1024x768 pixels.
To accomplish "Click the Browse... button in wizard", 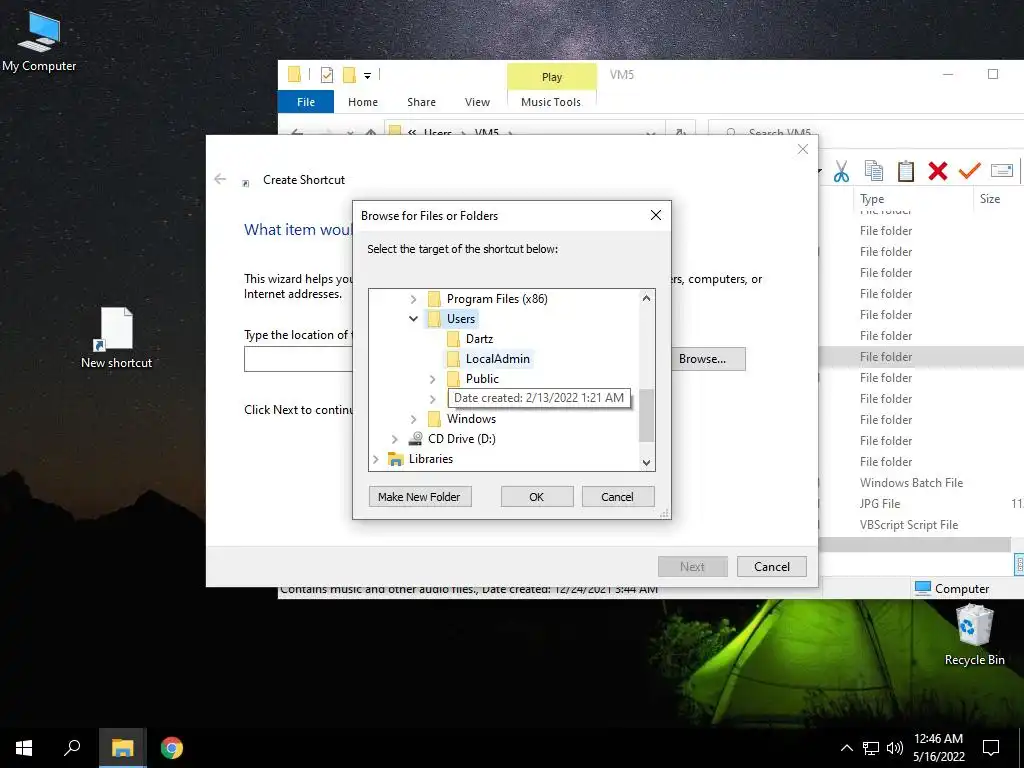I will click(x=707, y=359).
